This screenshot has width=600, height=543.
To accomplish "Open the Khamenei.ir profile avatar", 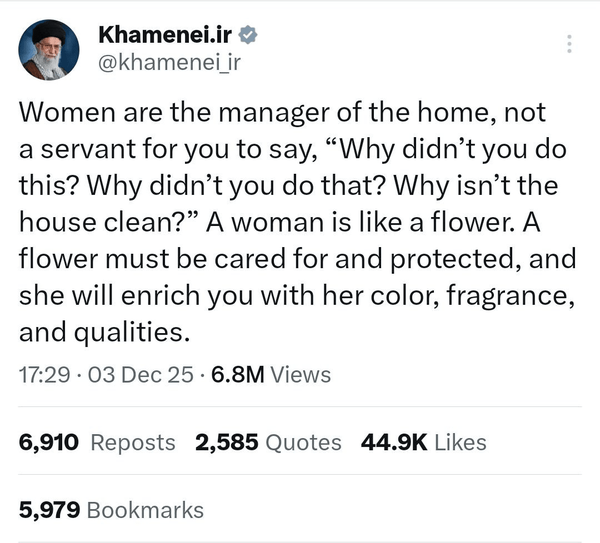I will coord(49,49).
